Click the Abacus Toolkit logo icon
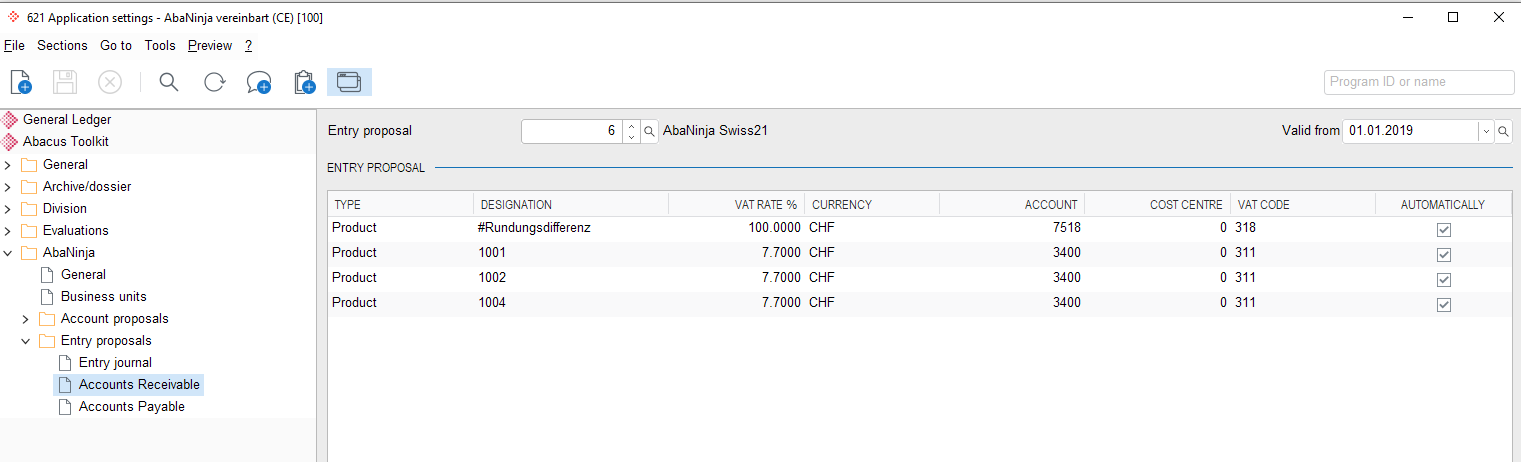 click(x=11, y=142)
